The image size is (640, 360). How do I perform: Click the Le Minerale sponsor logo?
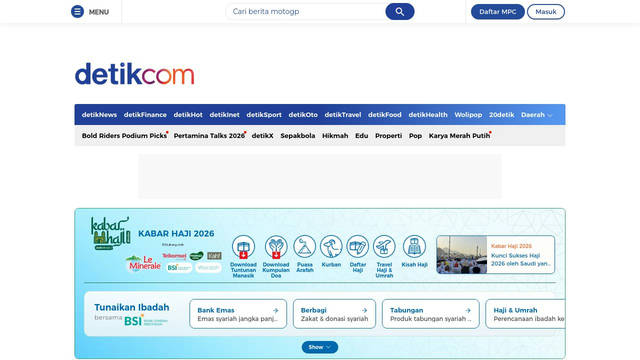coord(144,263)
